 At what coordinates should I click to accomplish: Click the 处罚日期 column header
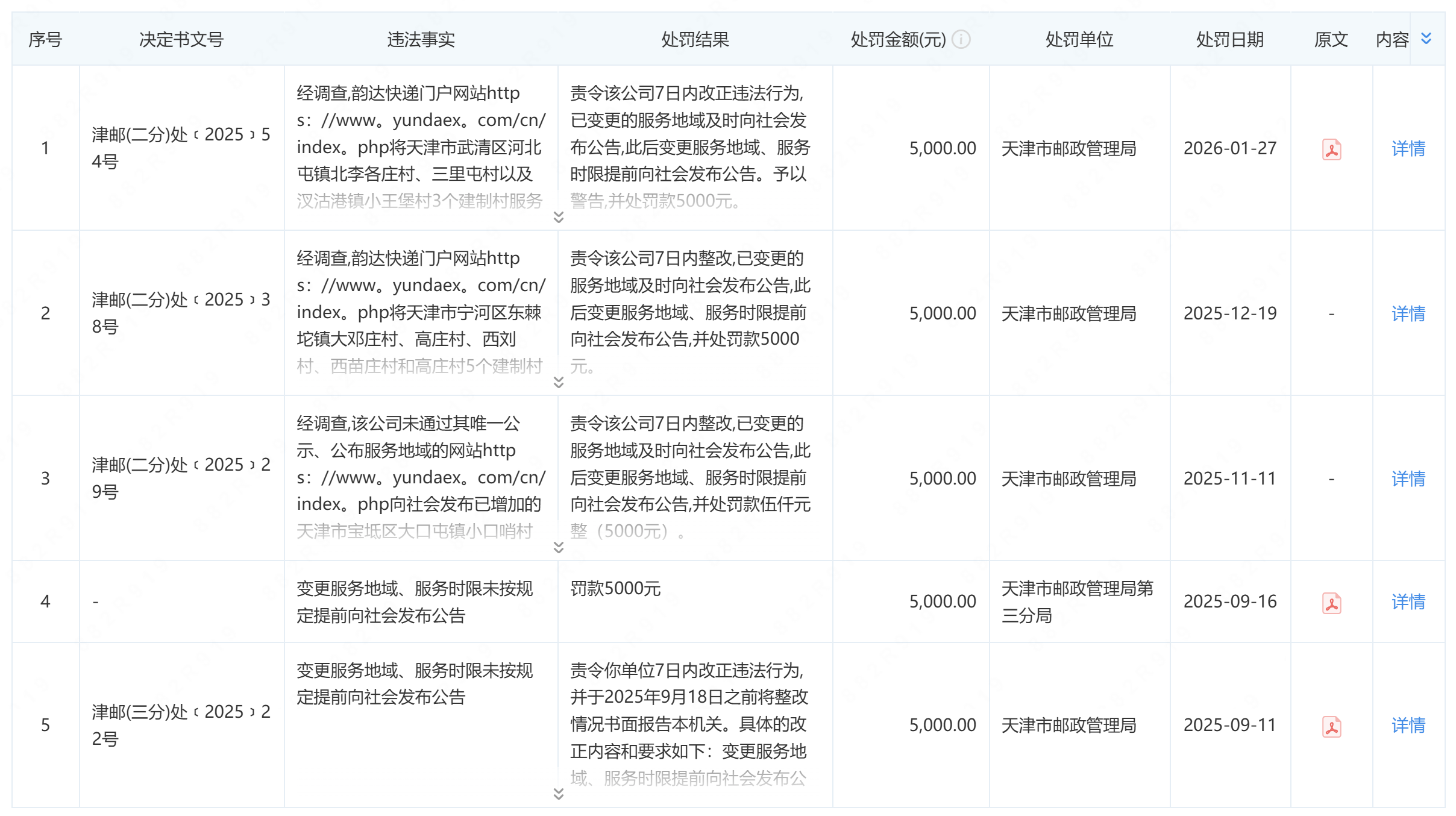pos(1229,40)
